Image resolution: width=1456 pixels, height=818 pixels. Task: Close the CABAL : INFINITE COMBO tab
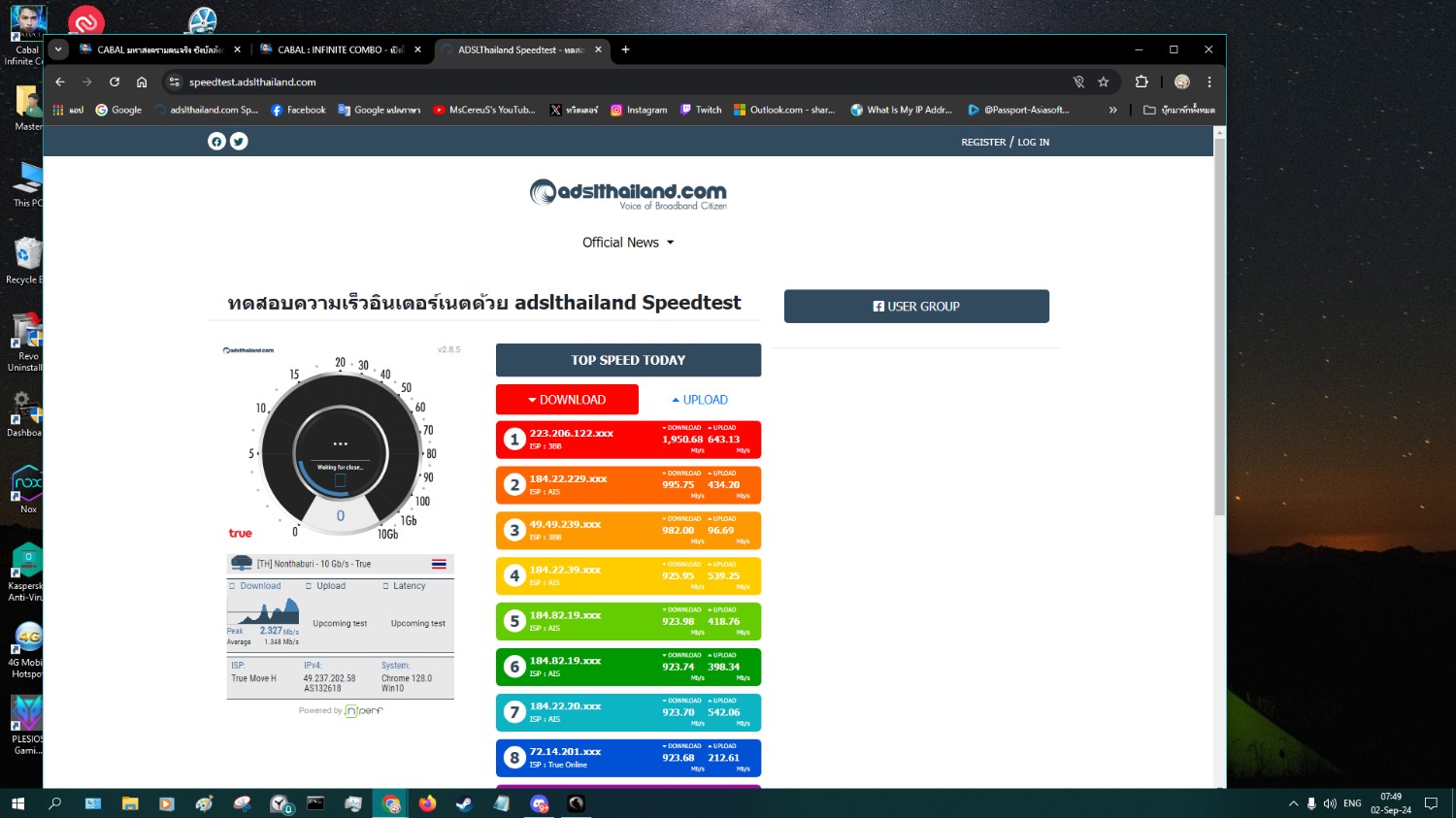(x=418, y=49)
